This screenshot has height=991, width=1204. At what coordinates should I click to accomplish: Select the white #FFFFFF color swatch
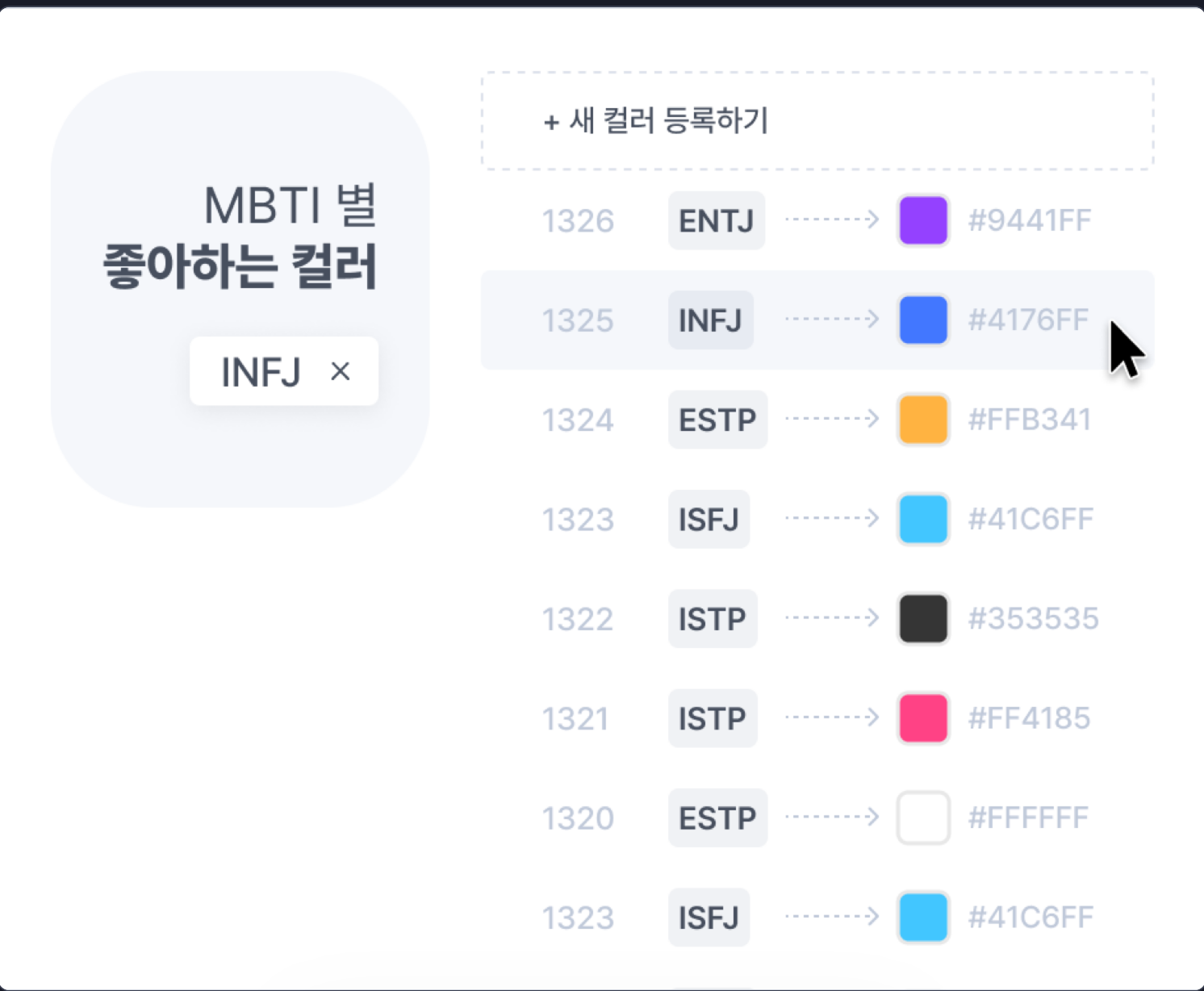923,817
